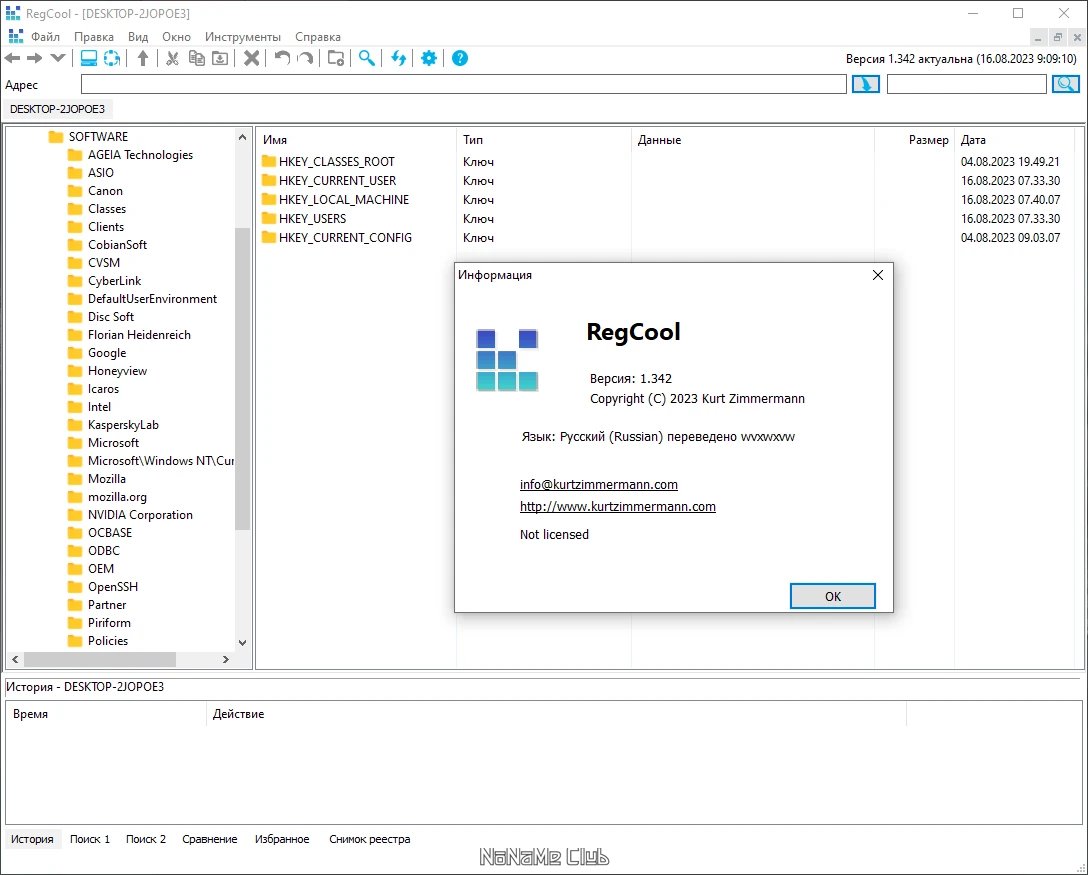This screenshot has height=875, width=1088.
Task: Restore the inner MDI window button
Action: click(x=1057, y=37)
